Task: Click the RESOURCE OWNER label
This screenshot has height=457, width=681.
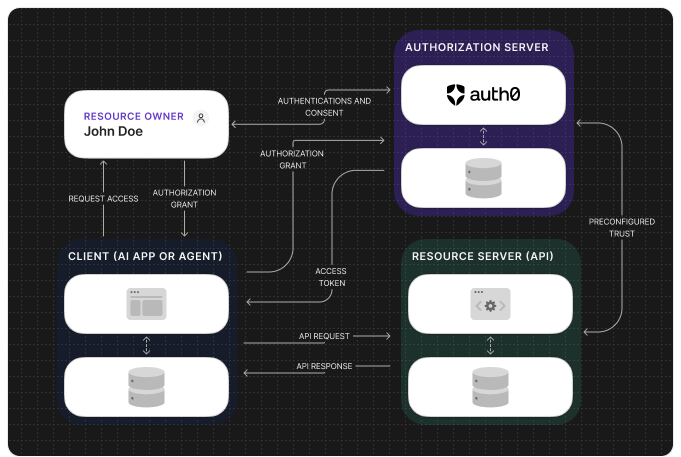Action: pos(134,116)
